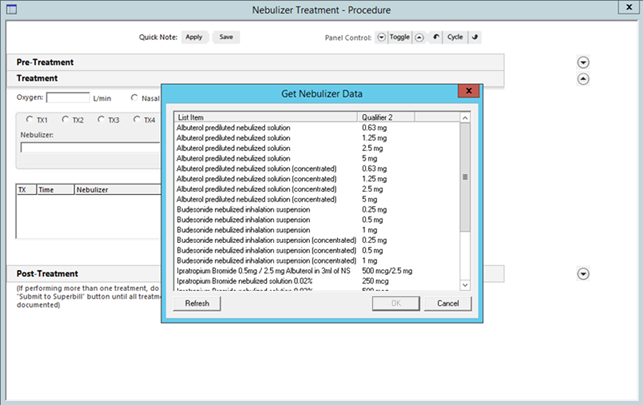The image size is (643, 405).
Task: Click the Quick Note Apply button
Action: point(194,37)
